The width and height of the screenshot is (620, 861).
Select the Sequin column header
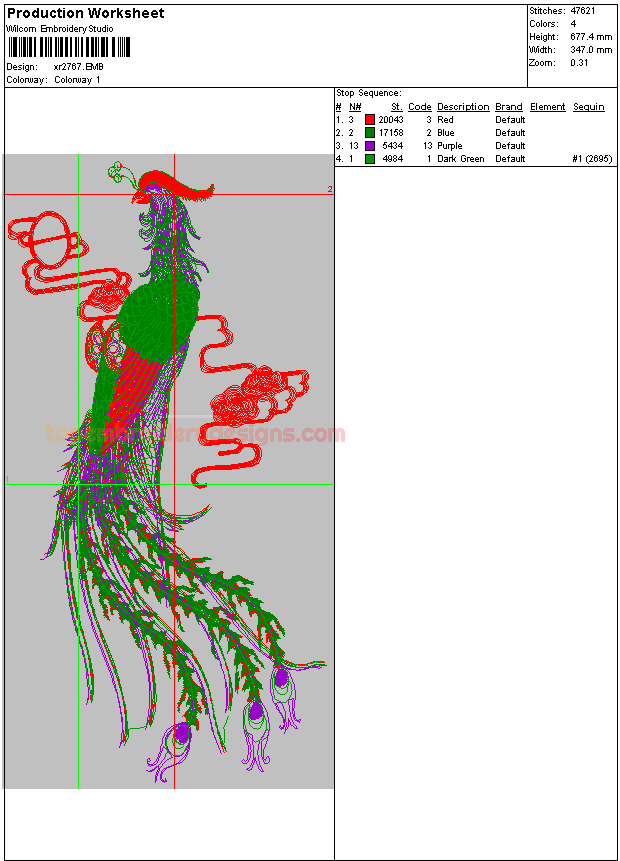(588, 107)
